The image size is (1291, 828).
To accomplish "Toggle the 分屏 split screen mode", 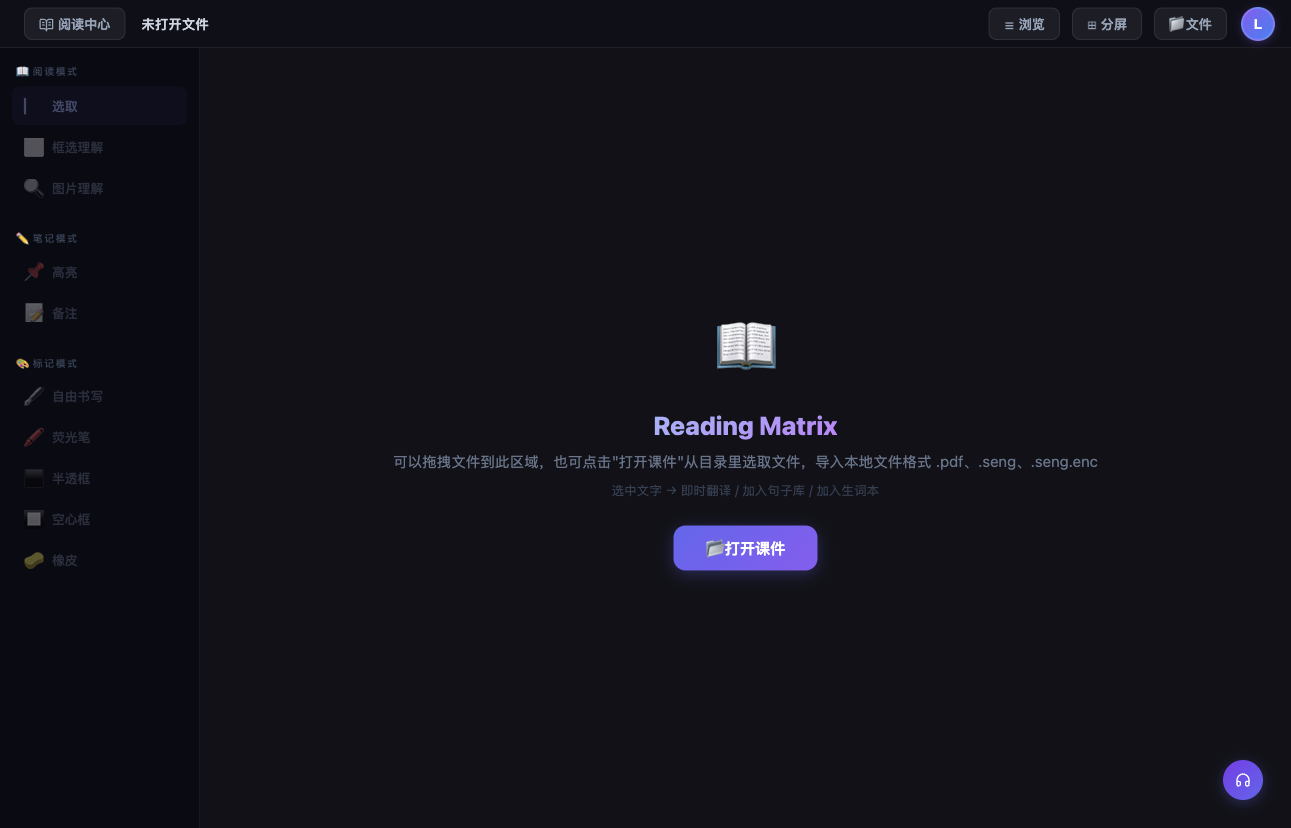I will [x=1107, y=24].
